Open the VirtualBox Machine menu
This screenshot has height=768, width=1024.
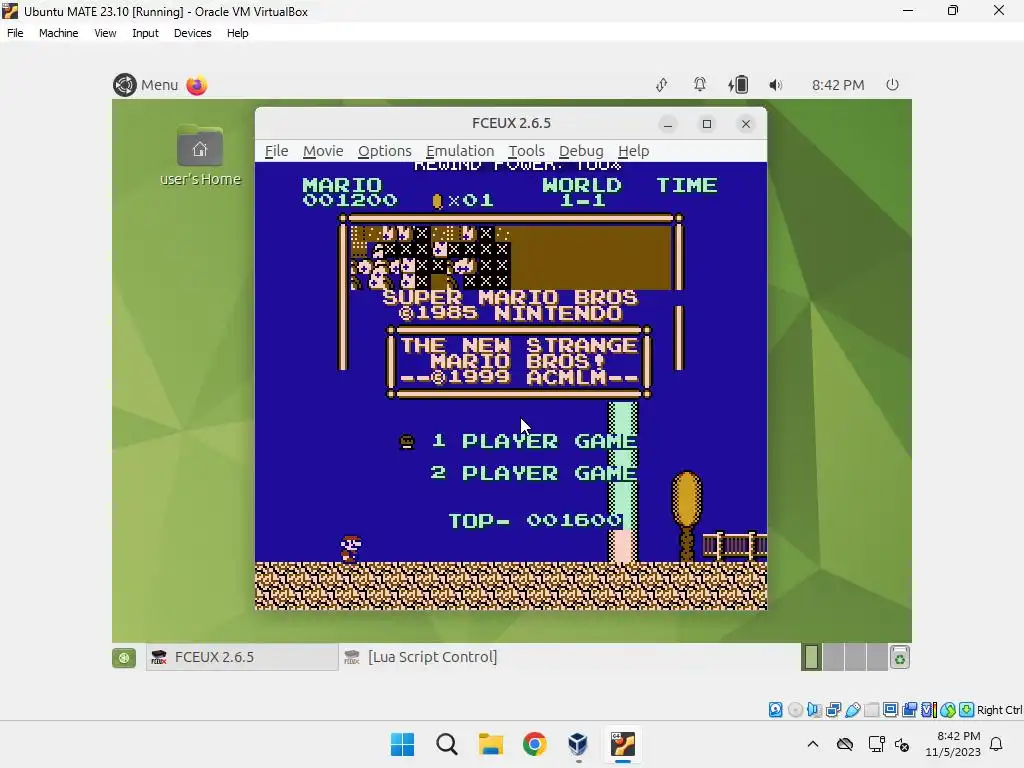point(58,33)
